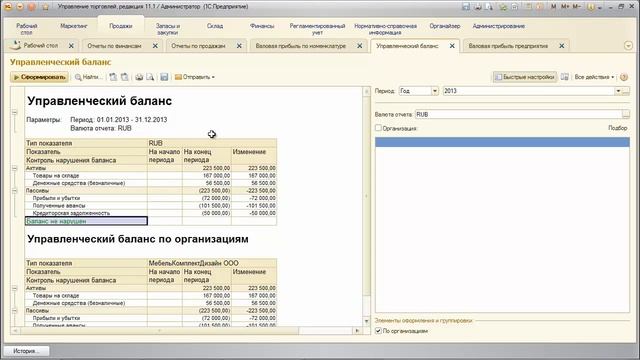Collapse the Параметры section expander
This screenshot has width=640, height=360.
point(15,112)
